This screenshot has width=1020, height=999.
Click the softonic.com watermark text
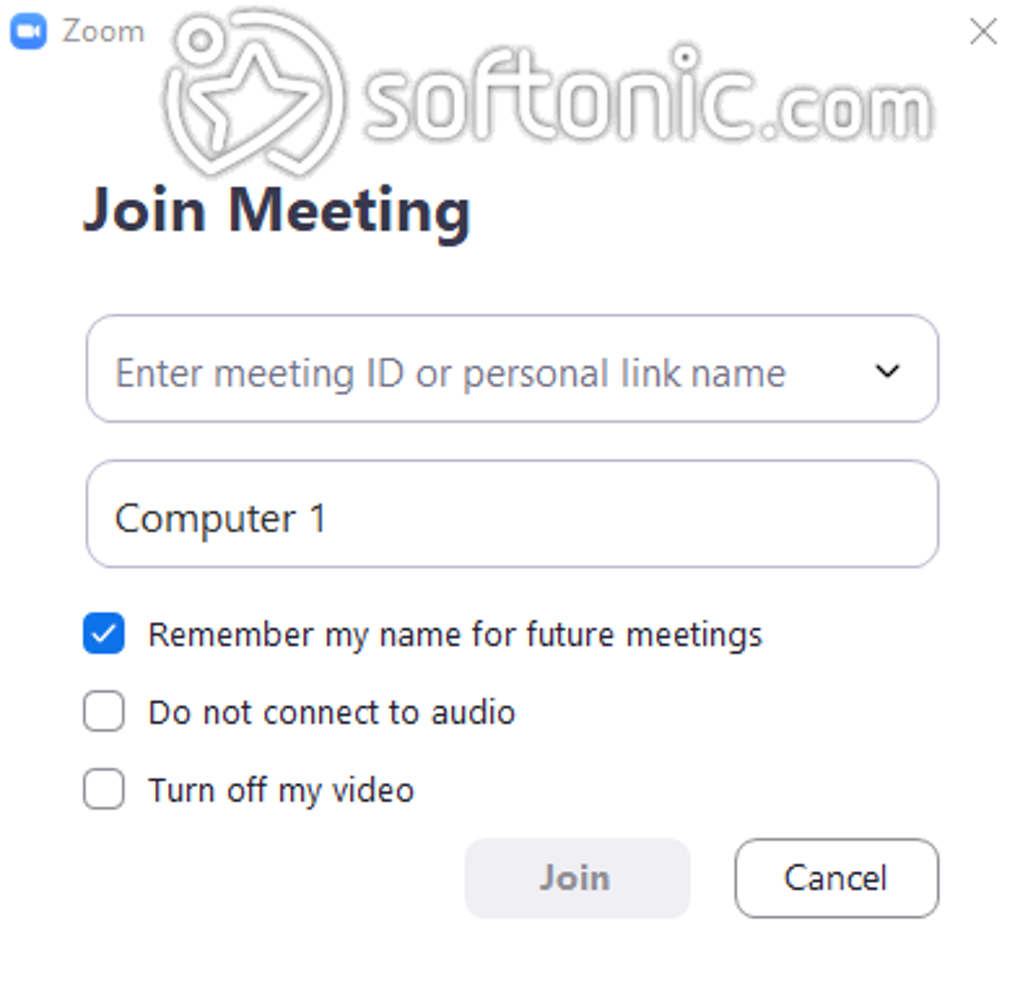(x=648, y=96)
